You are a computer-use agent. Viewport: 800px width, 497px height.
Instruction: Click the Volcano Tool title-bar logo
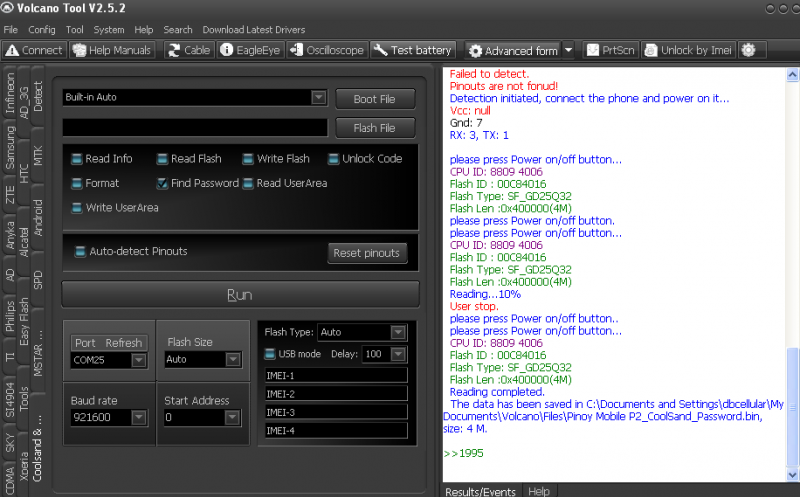[7, 8]
